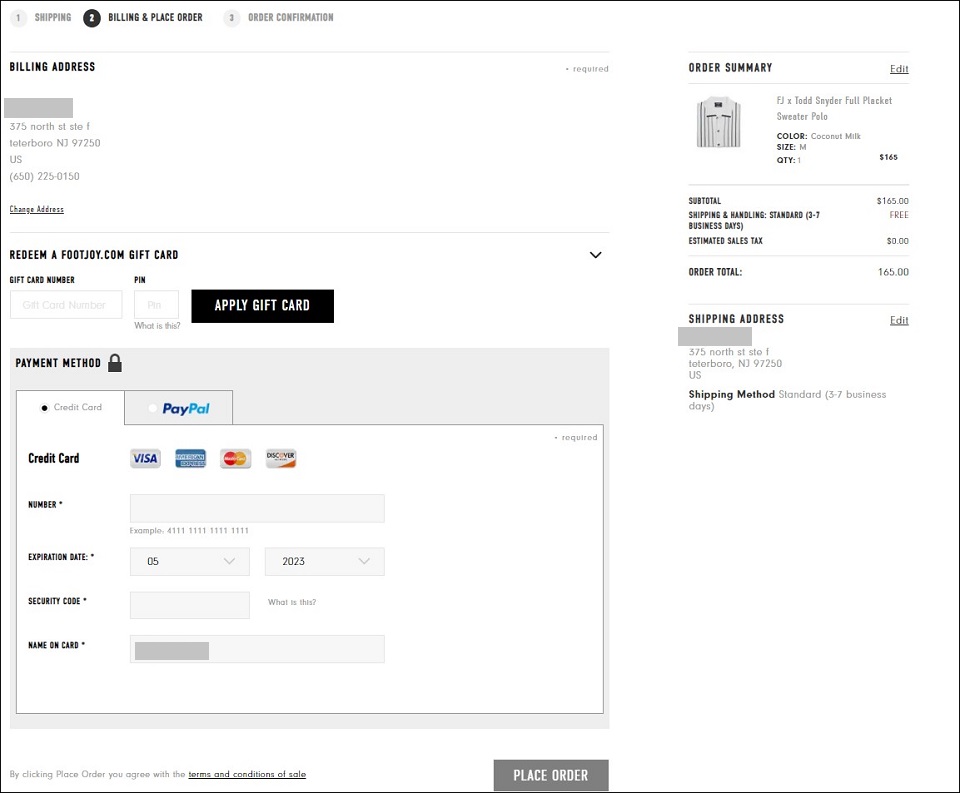Viewport: 960px width, 793px height.
Task: Focus the Security Code field
Action: [x=190, y=605]
